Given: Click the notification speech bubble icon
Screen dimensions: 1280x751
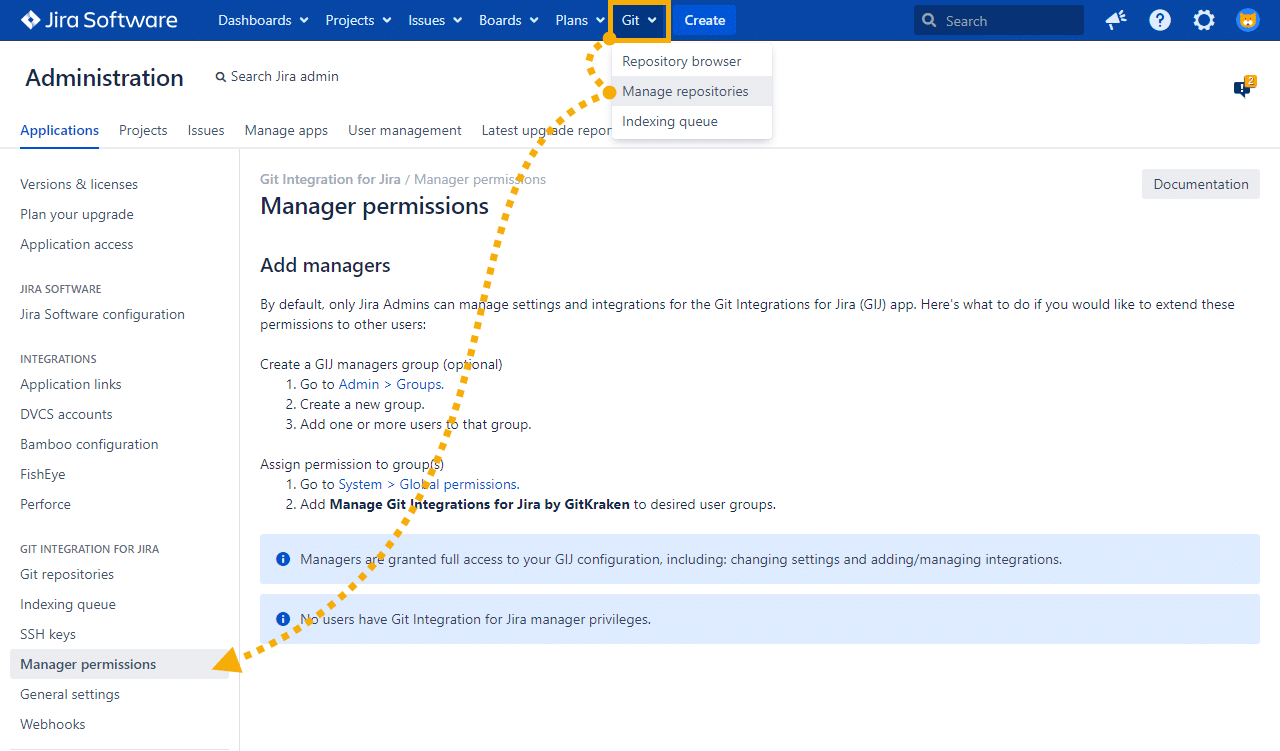Looking at the screenshot, I should tap(1243, 88).
